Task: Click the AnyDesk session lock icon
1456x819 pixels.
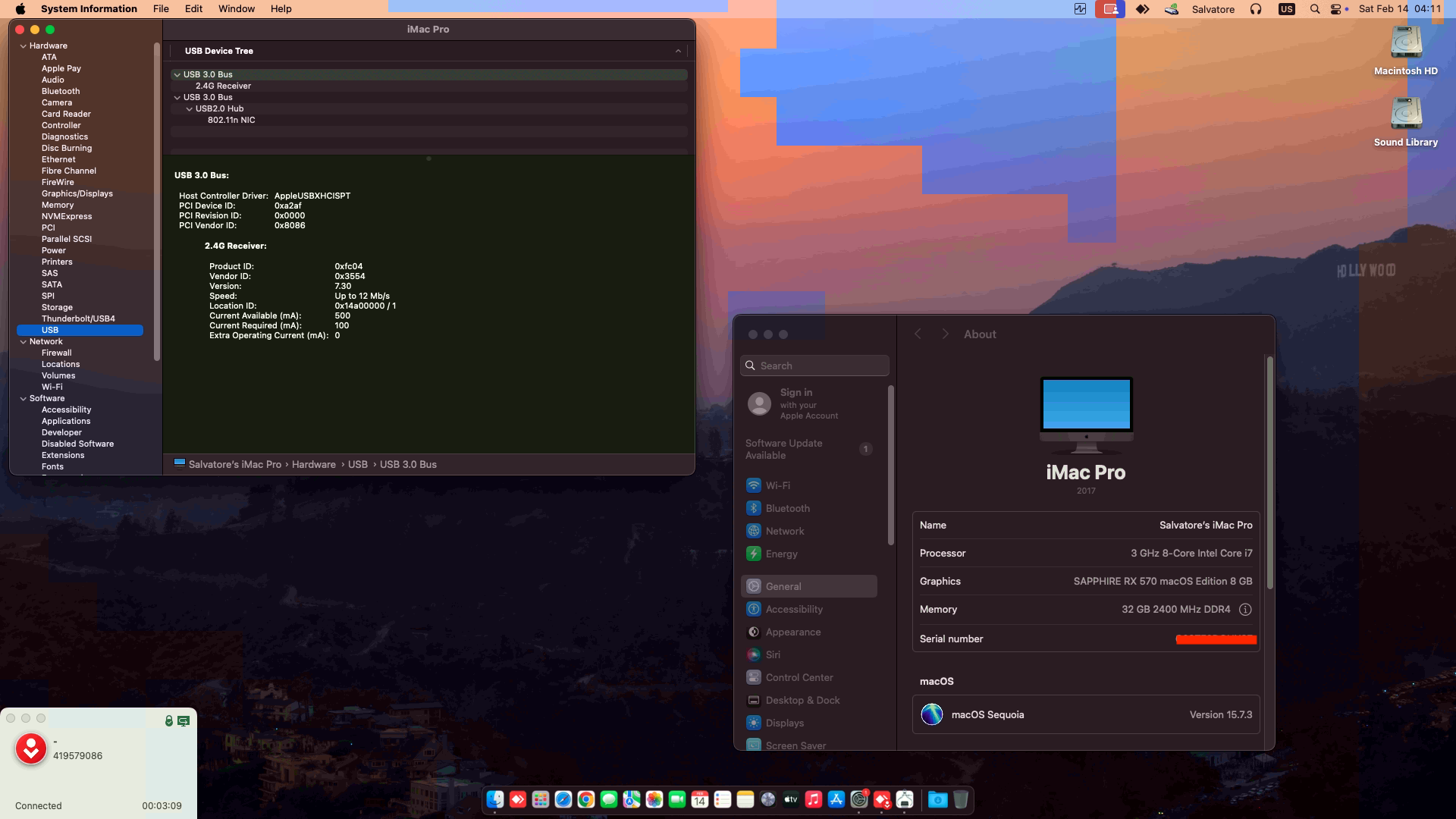Action: click(x=169, y=720)
